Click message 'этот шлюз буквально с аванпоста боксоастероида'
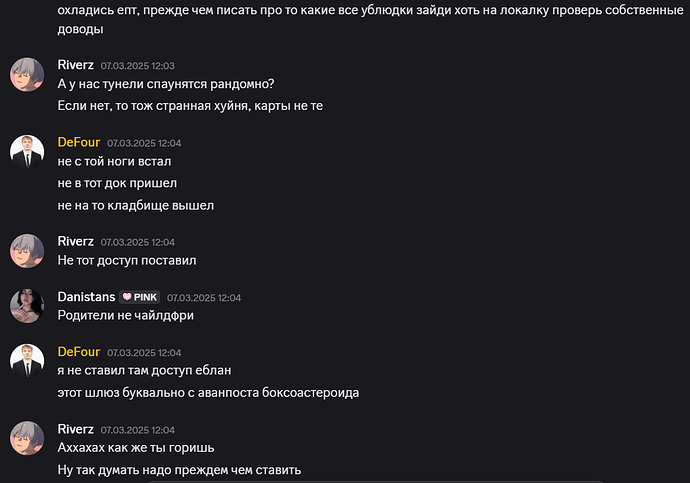Image resolution: width=690 pixels, height=483 pixels. (208, 393)
